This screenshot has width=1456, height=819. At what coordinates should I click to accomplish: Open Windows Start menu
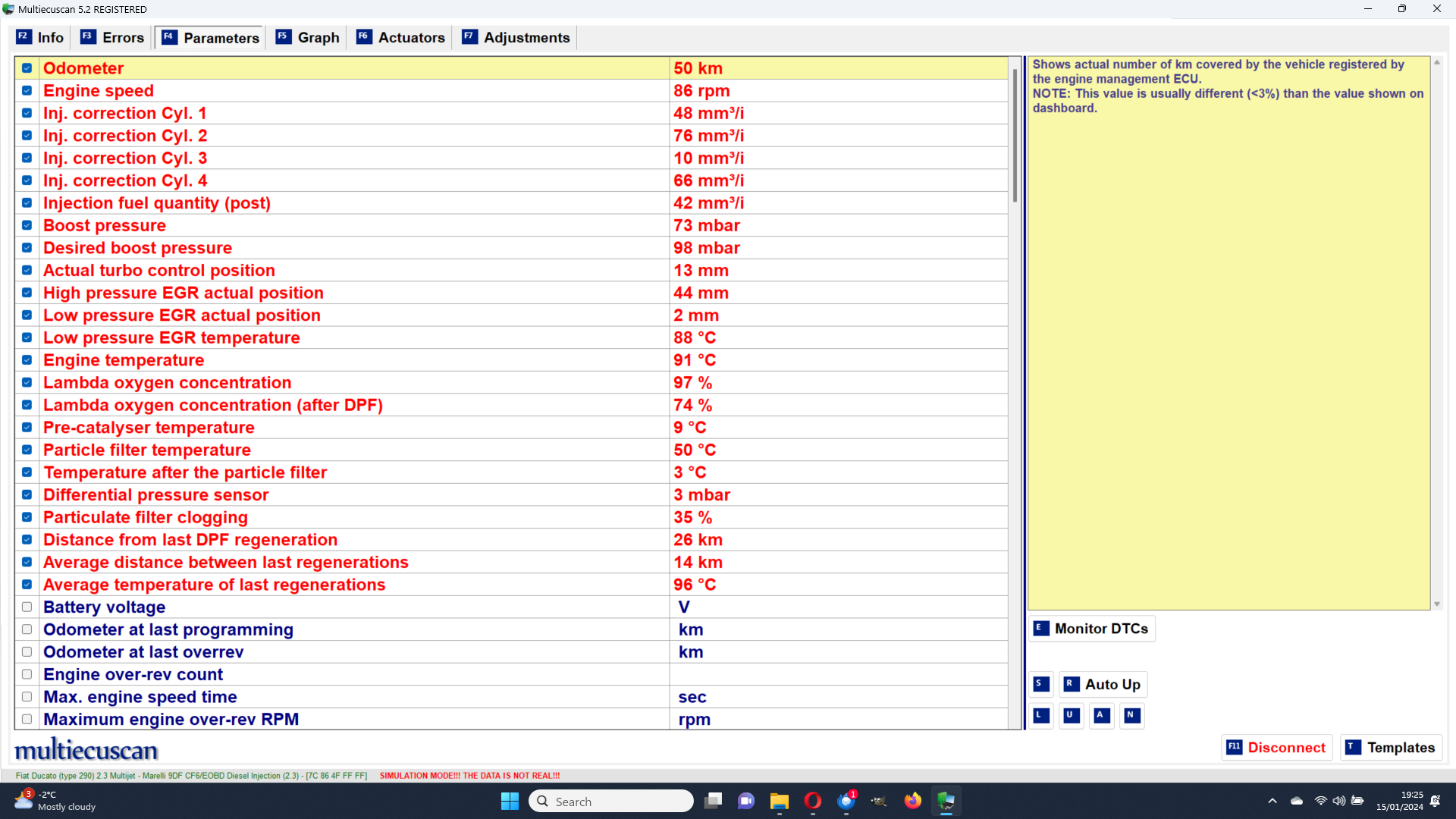[x=510, y=801]
